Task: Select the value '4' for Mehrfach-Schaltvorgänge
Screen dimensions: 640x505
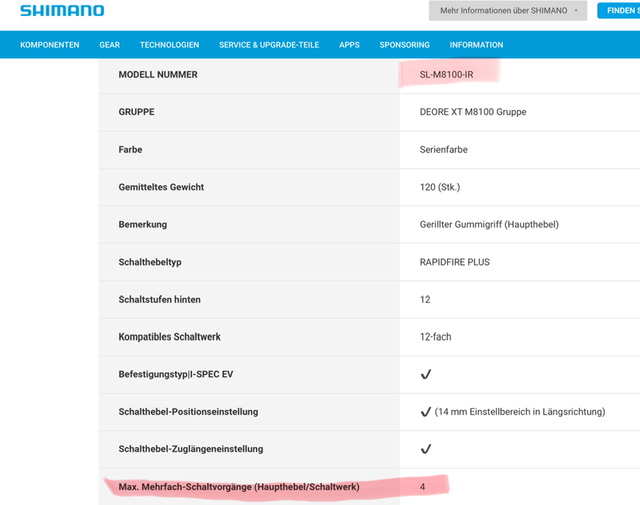Action: [422, 487]
